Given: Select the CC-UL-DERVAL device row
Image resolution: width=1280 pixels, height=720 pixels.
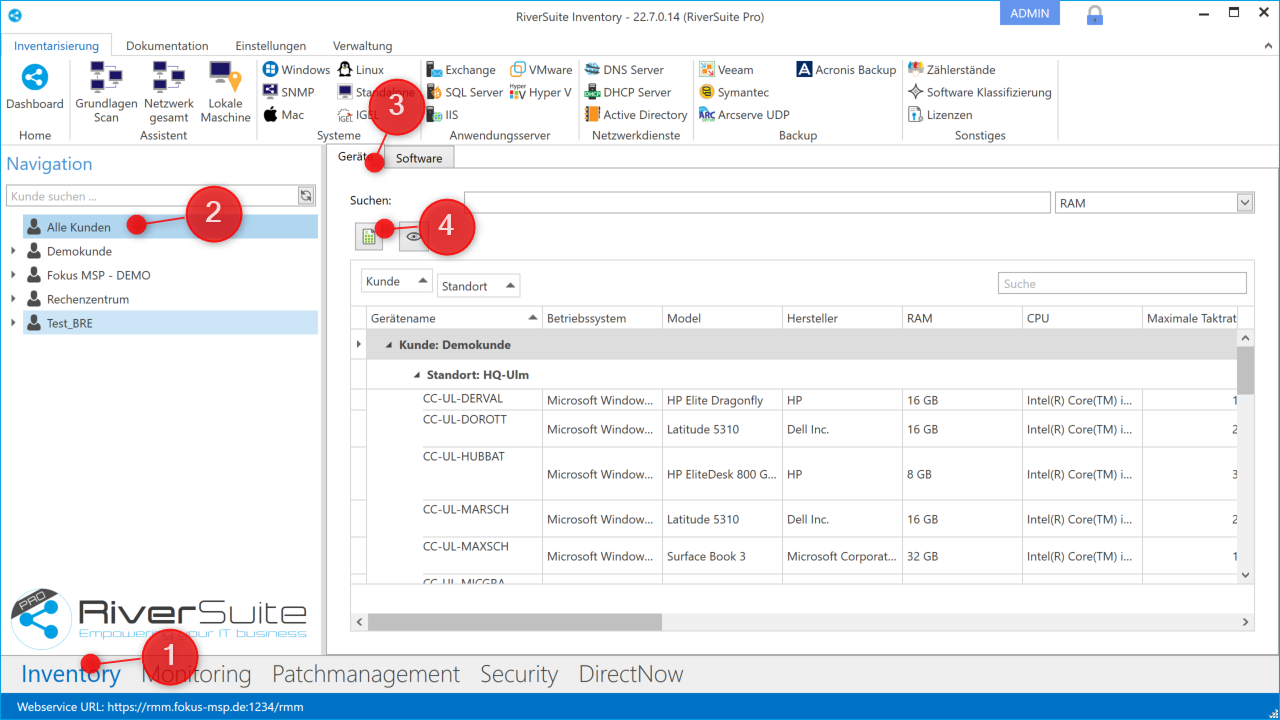Looking at the screenshot, I should [x=795, y=400].
